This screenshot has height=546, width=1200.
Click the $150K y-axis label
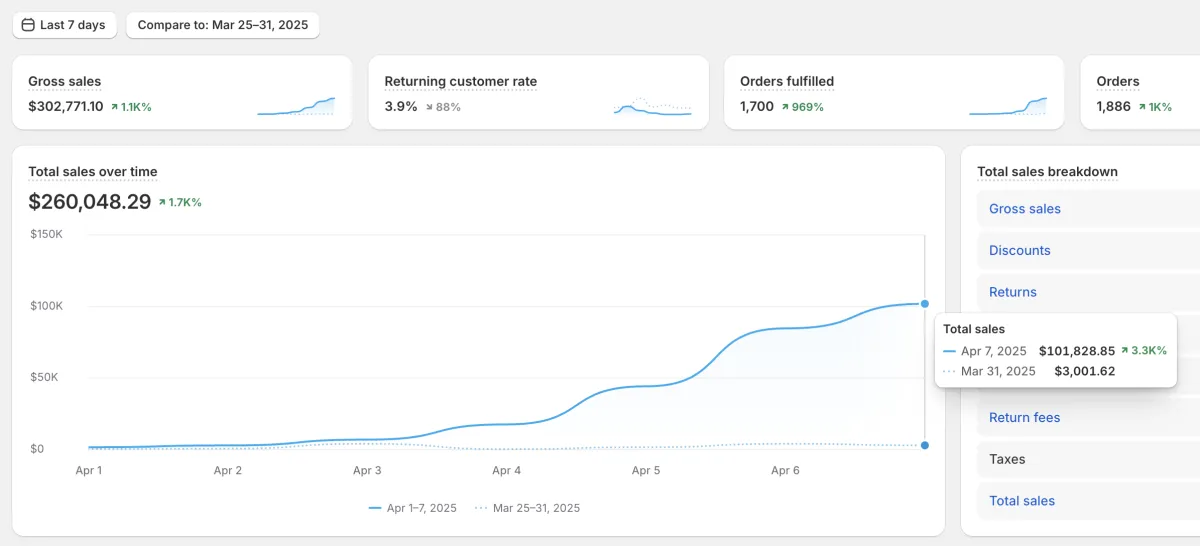(x=46, y=234)
